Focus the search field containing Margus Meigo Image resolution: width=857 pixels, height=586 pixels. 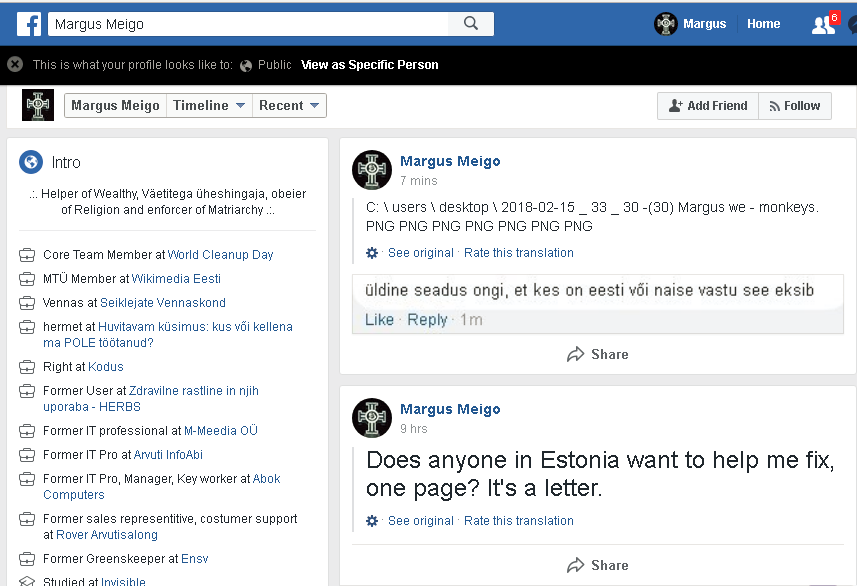coord(248,24)
